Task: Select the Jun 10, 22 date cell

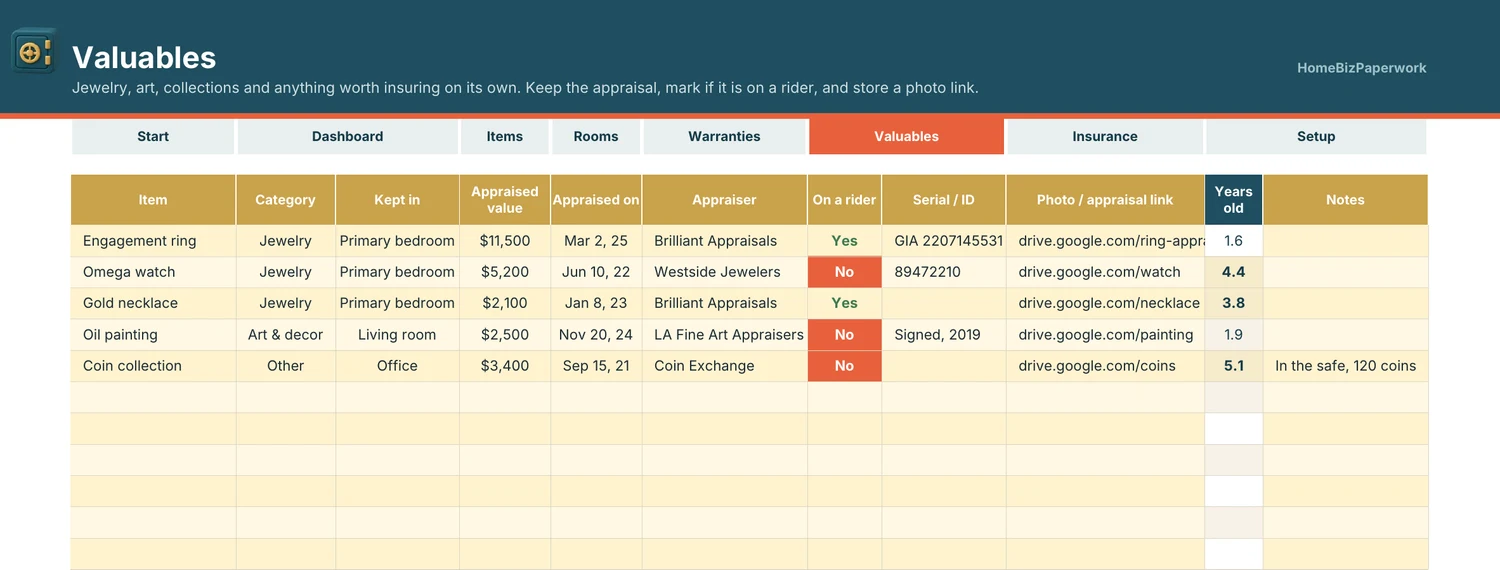Action: pyautogui.click(x=596, y=272)
